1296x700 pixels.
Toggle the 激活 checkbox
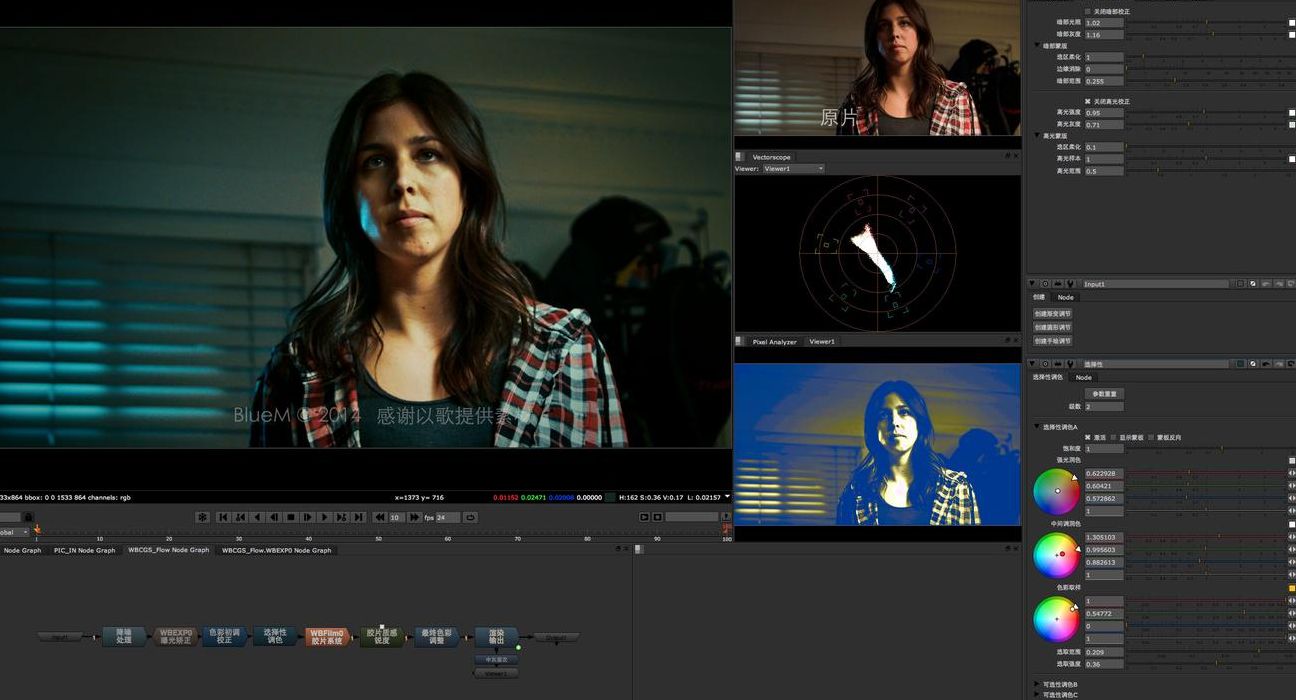1088,438
